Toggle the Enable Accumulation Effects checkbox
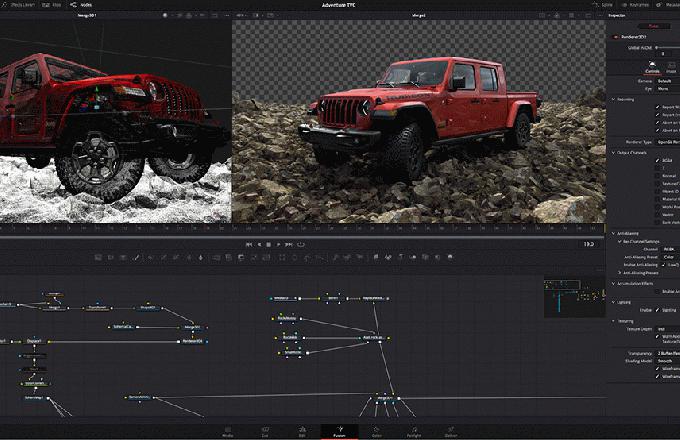This screenshot has height=440, width=680. (656, 291)
